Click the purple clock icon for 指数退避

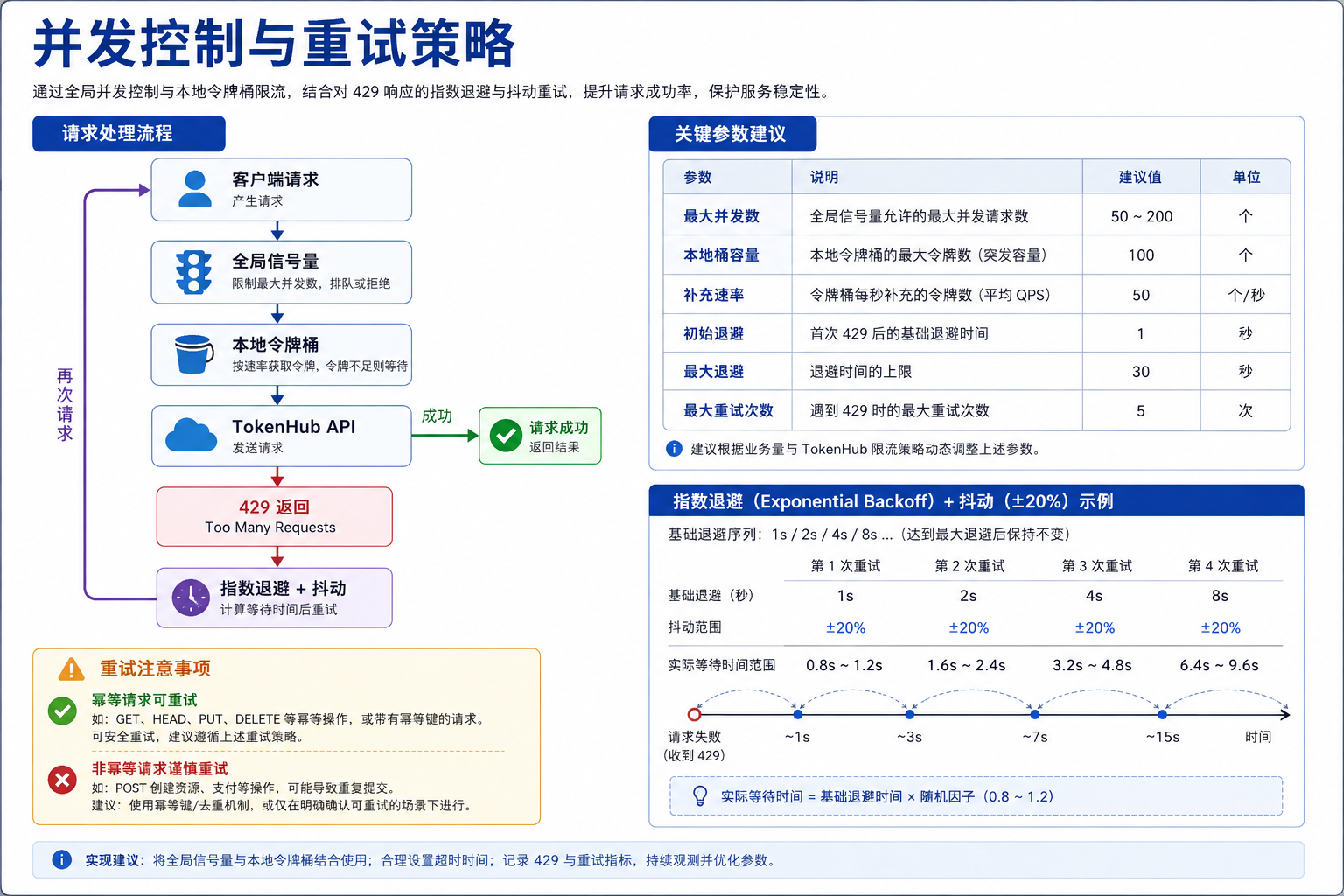pos(190,598)
